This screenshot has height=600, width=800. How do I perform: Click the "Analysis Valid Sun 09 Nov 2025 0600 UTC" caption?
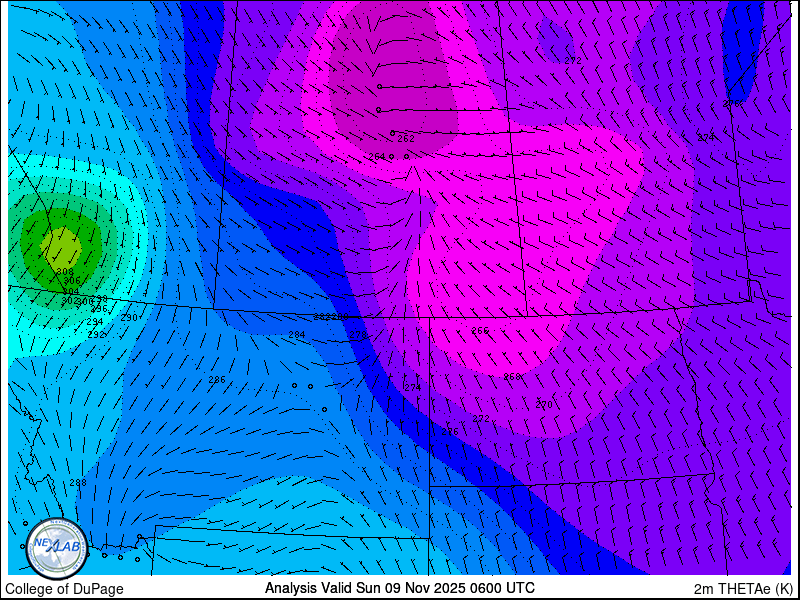(399, 588)
